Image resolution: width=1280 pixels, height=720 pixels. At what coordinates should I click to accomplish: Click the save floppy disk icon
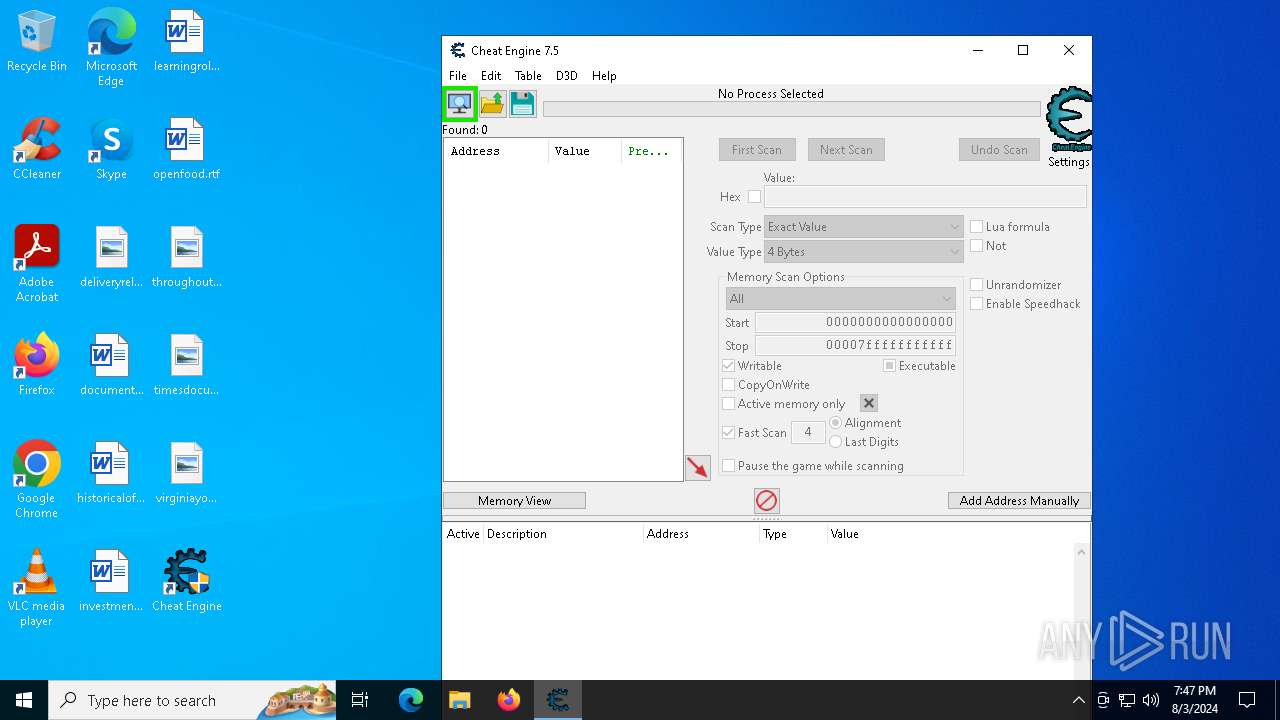tap(522, 103)
